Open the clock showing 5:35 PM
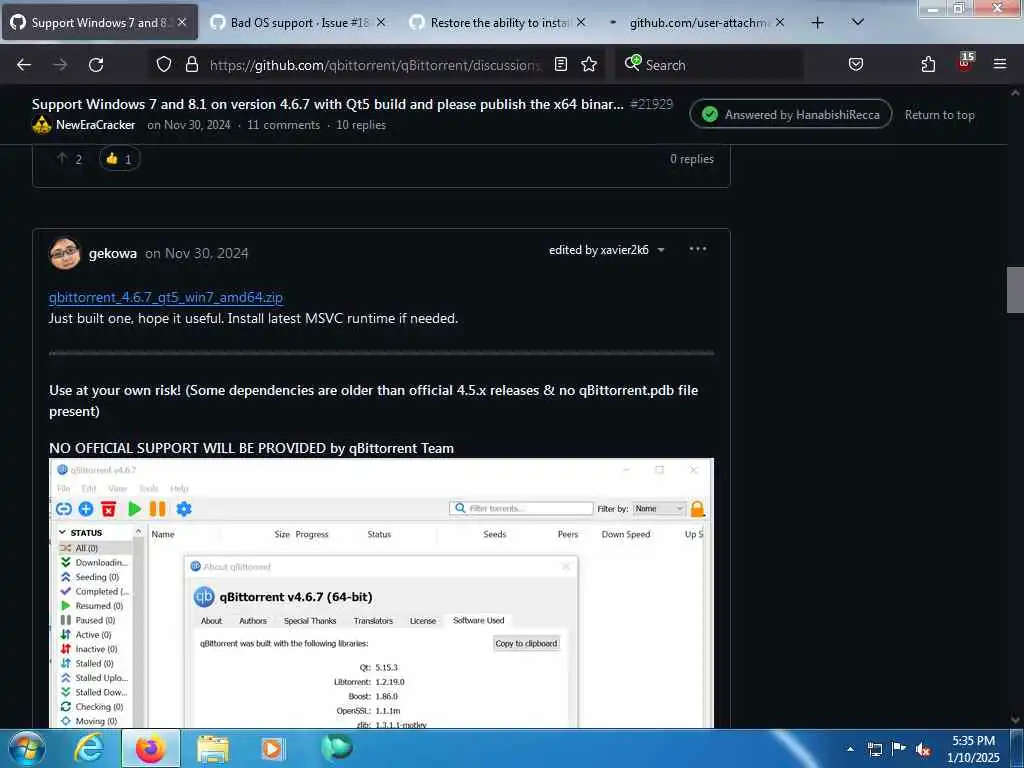Viewport: 1024px width, 768px height. [x=973, y=749]
